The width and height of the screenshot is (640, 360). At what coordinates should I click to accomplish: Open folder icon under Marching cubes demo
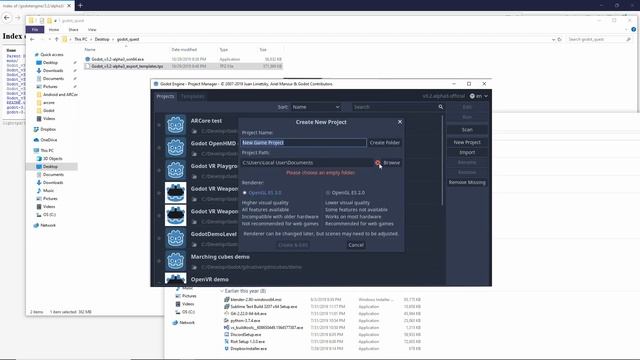[195, 267]
